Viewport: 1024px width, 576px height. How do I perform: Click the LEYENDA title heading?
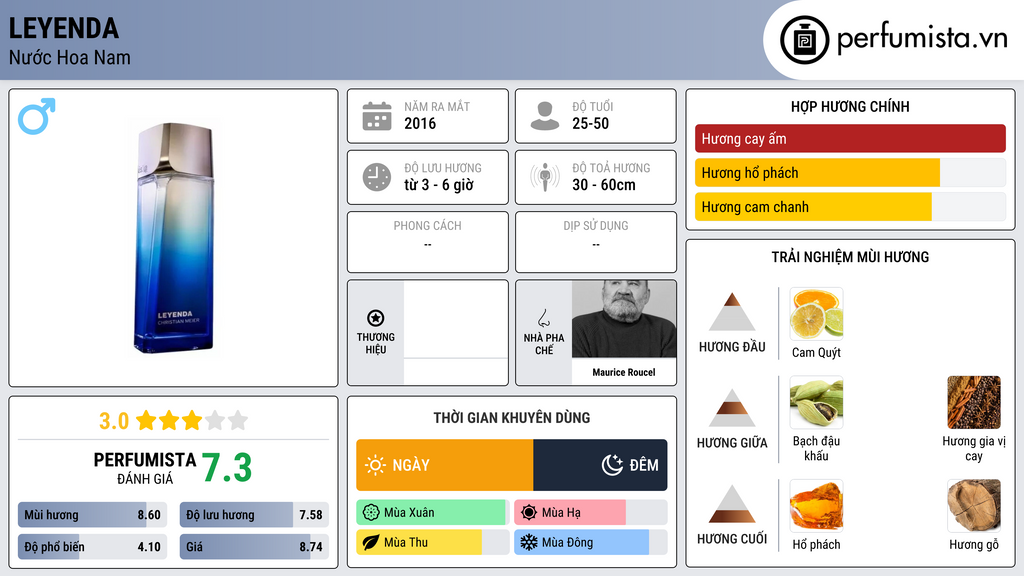[x=64, y=29]
